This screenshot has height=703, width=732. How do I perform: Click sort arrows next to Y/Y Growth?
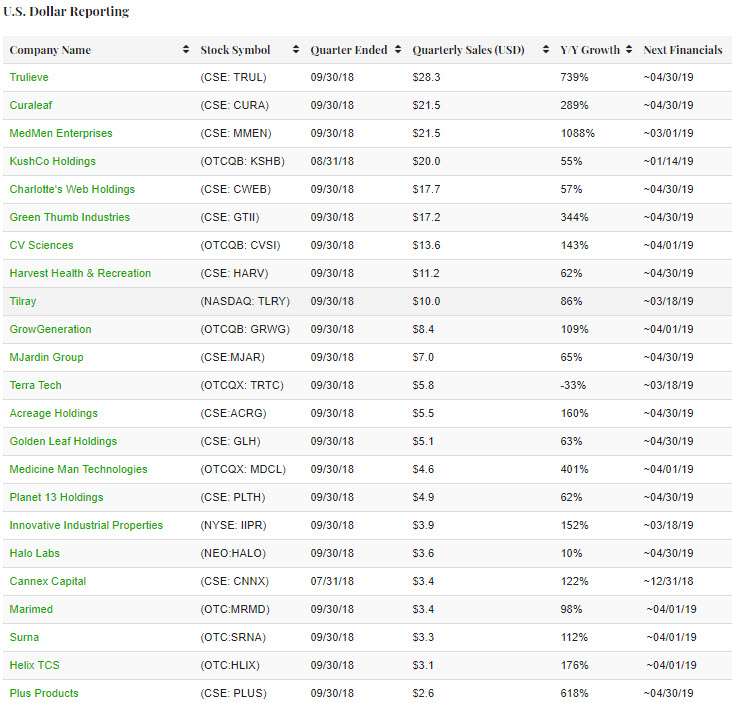[629, 50]
